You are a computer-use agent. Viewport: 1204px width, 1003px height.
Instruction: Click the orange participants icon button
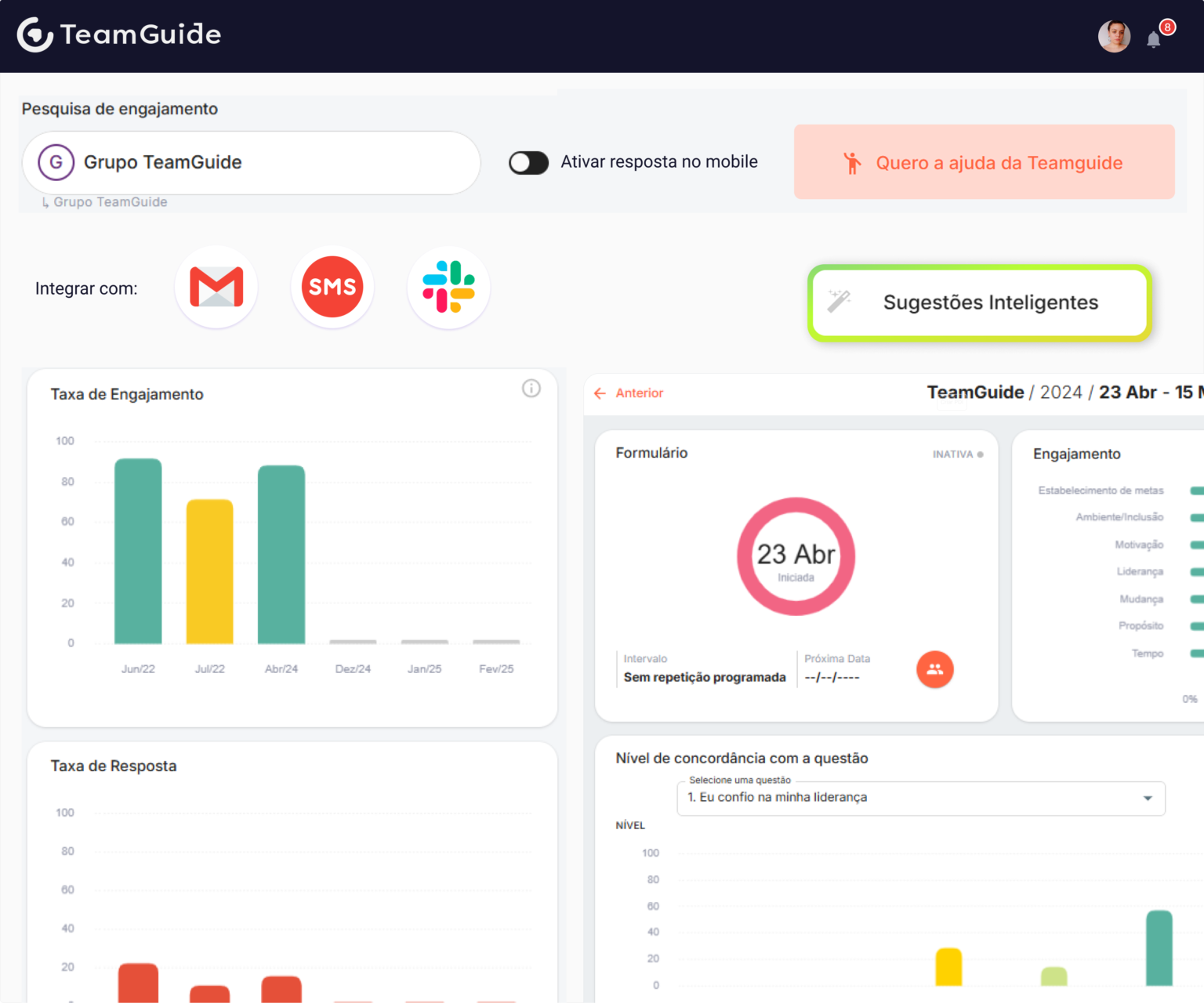point(935,669)
